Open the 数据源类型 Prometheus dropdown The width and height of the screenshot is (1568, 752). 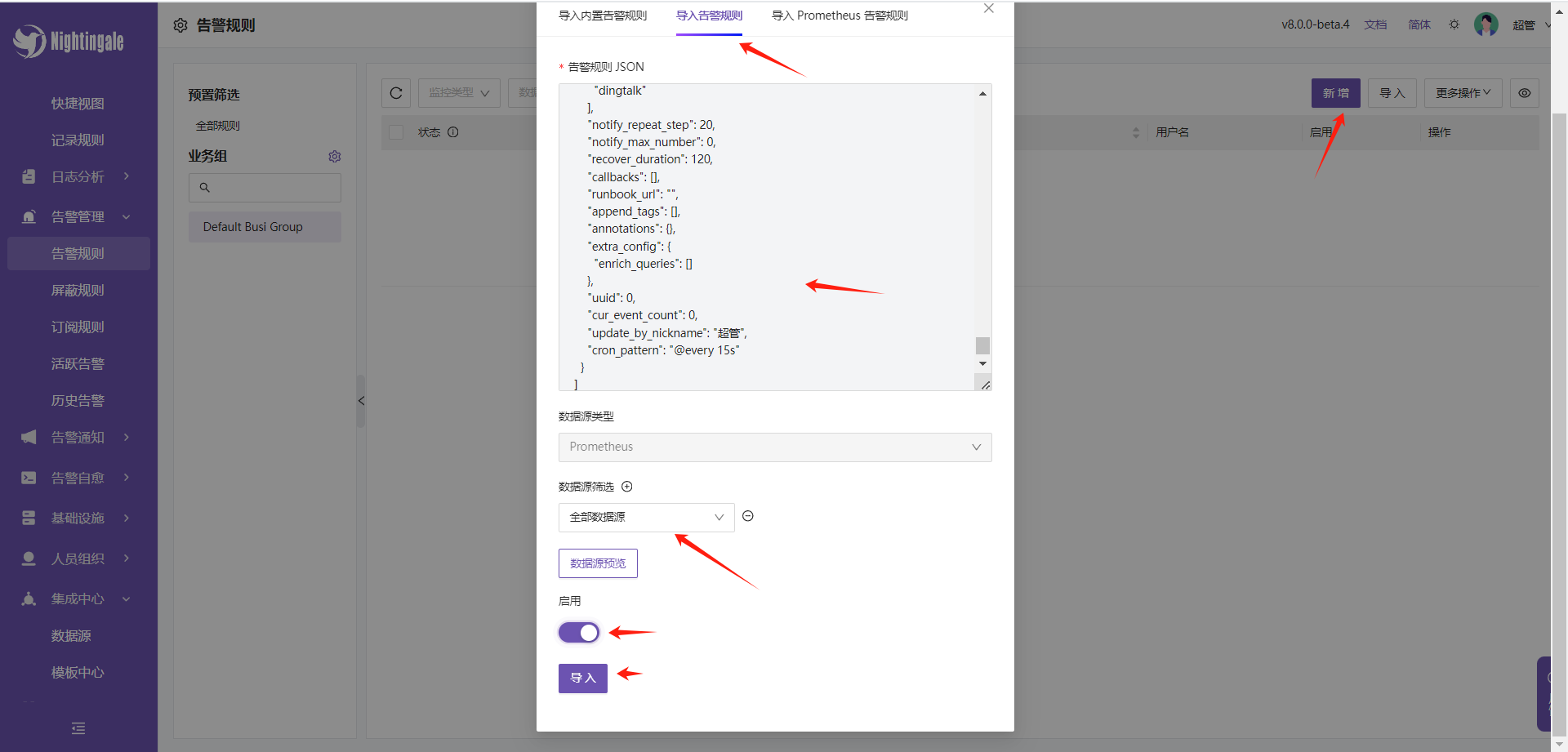pos(774,447)
